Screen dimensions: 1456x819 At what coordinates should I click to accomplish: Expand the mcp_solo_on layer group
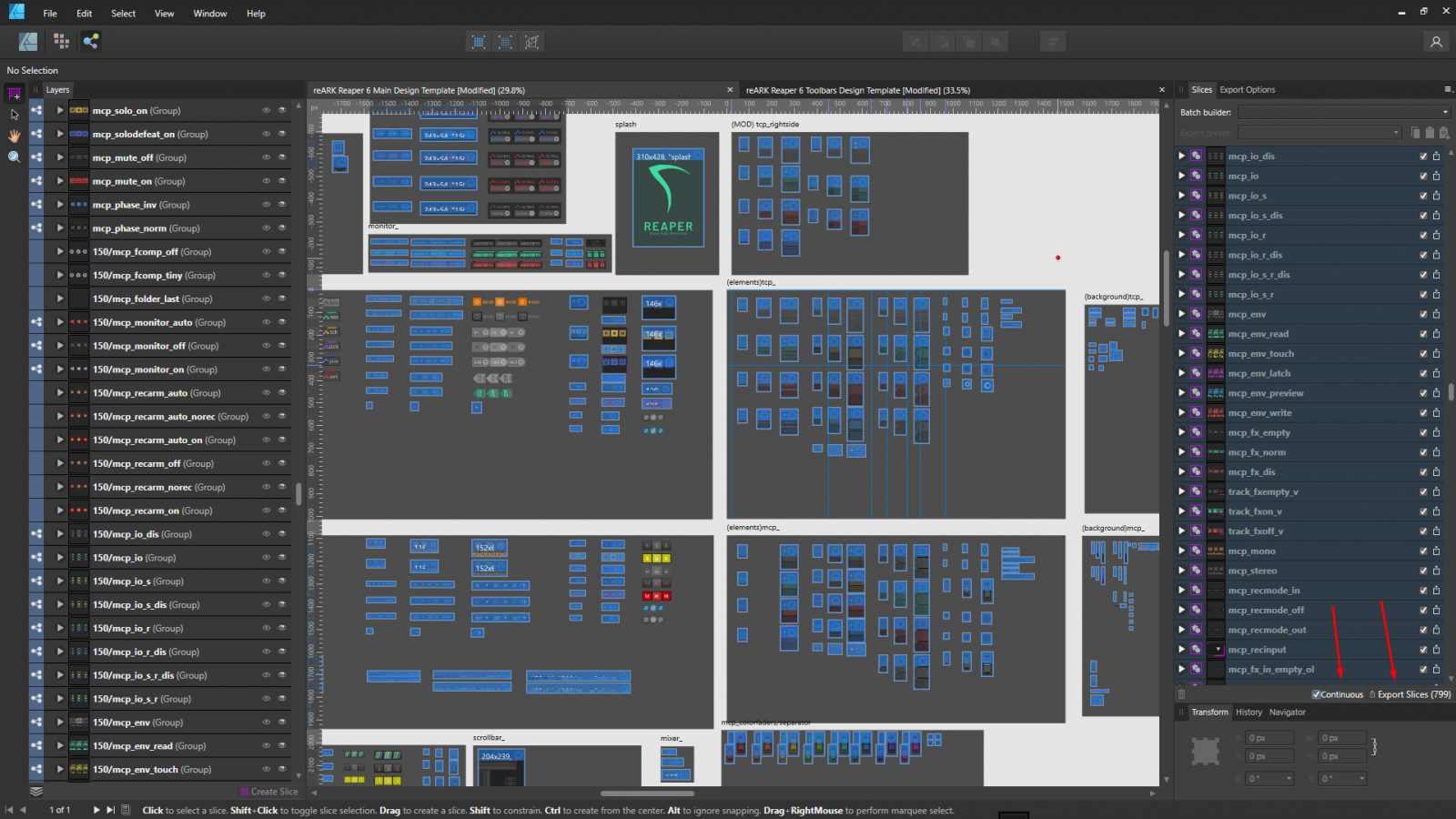point(60,110)
